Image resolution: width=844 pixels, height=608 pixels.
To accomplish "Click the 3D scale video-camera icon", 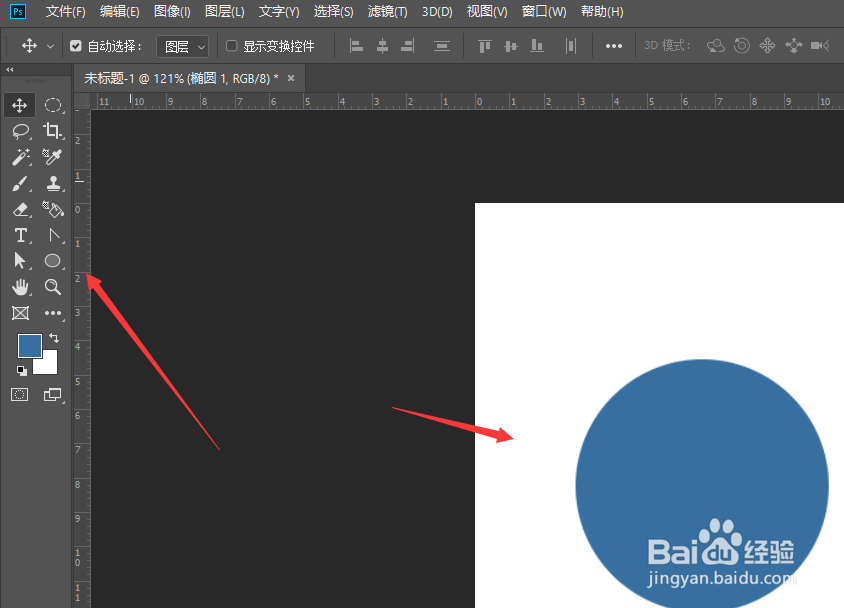I will [x=820, y=46].
